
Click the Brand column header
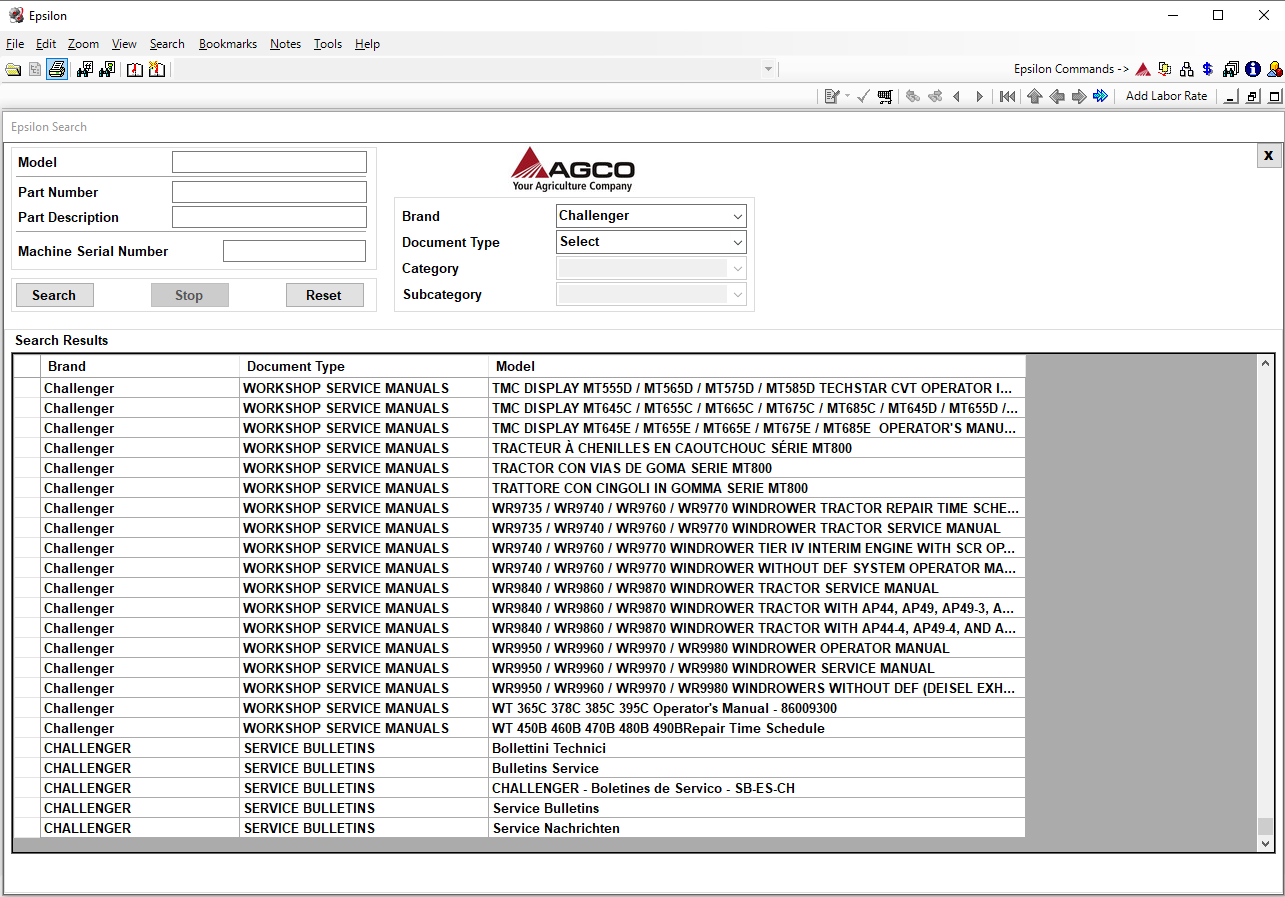(140, 366)
